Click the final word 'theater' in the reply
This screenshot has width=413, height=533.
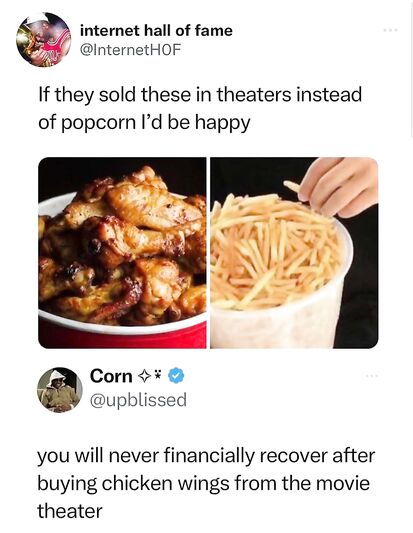tap(70, 511)
